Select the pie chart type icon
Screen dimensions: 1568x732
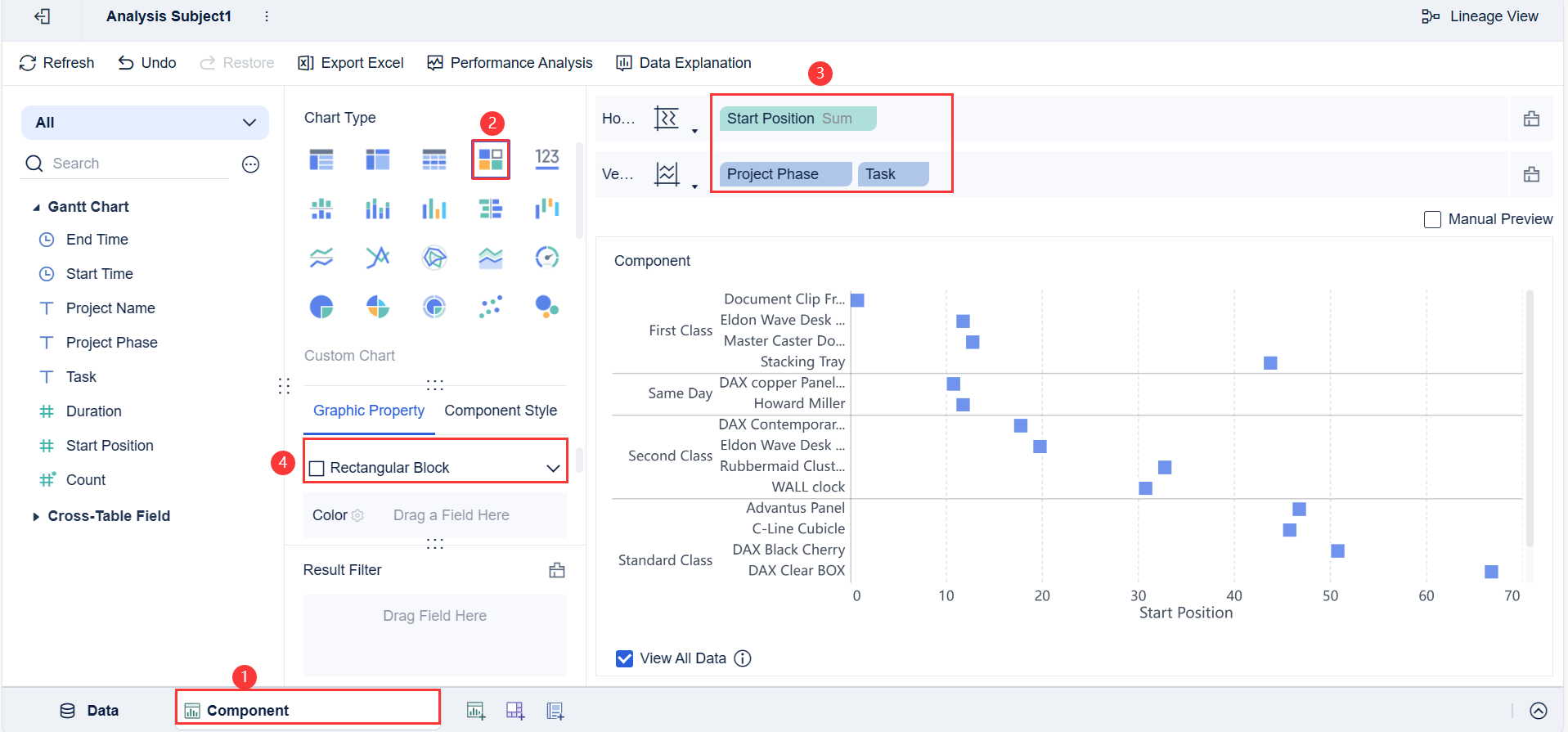tap(321, 307)
